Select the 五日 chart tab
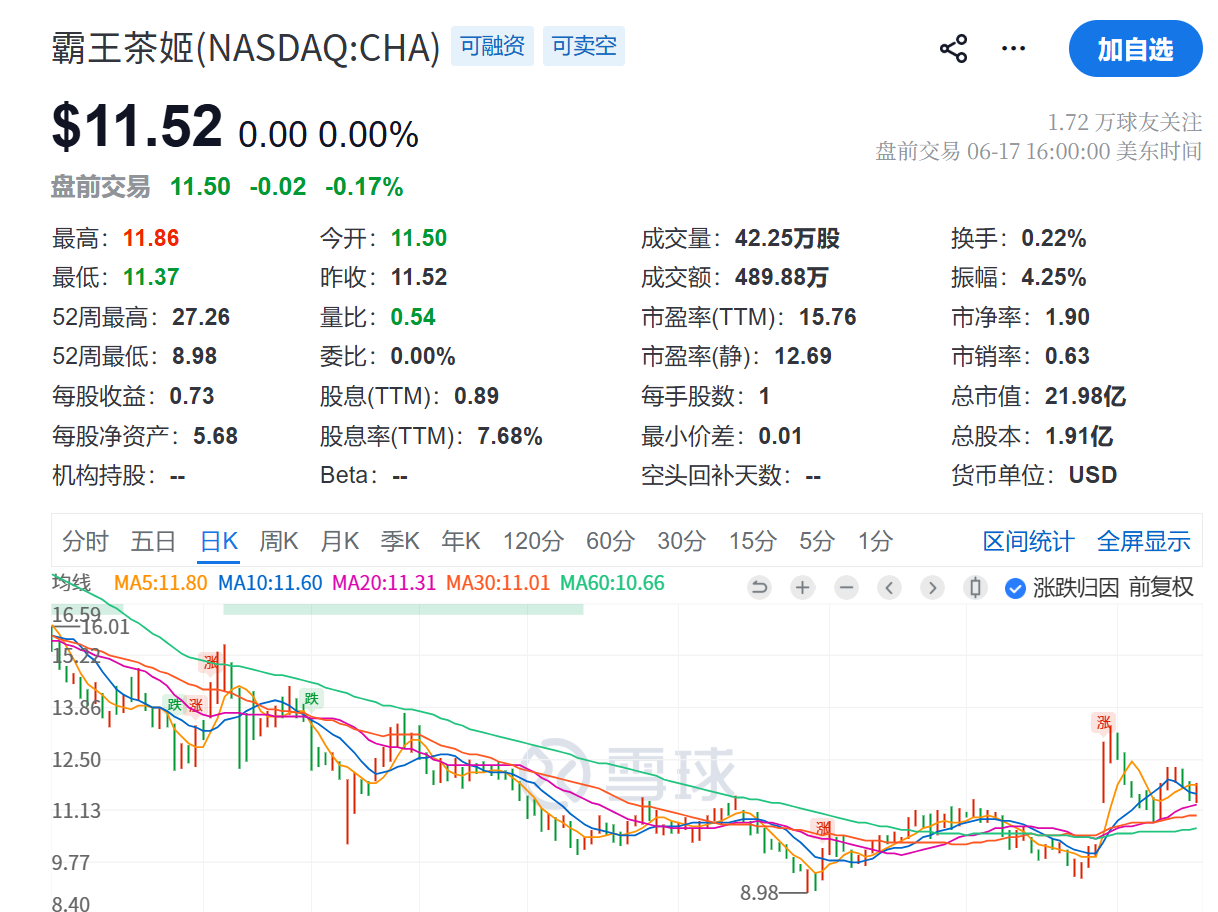The image size is (1218, 912). 153,541
